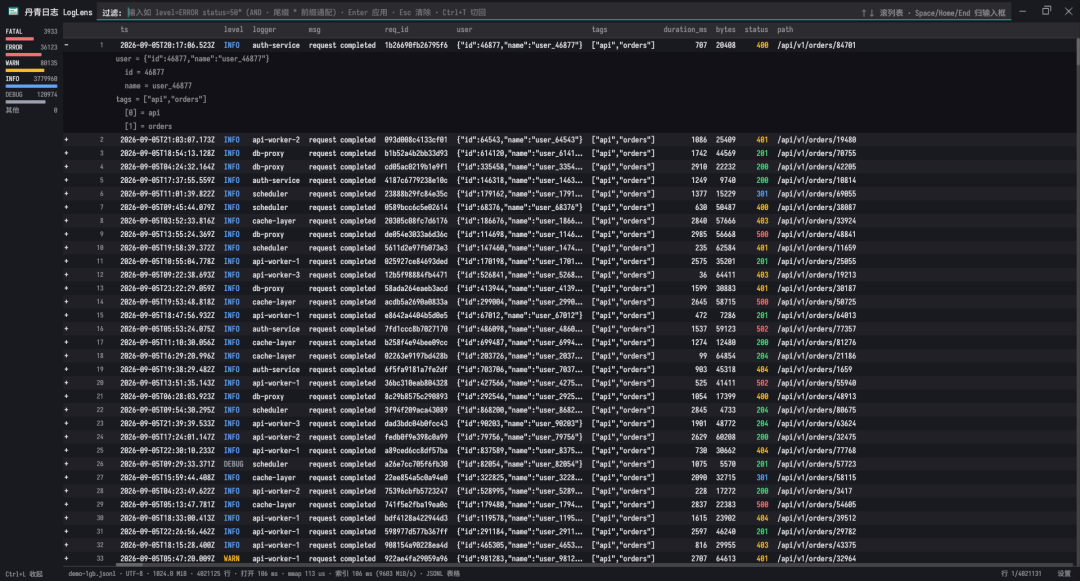Toggle FATAL level filter in sidebar
This screenshot has height=581, width=1080.
click(31, 32)
